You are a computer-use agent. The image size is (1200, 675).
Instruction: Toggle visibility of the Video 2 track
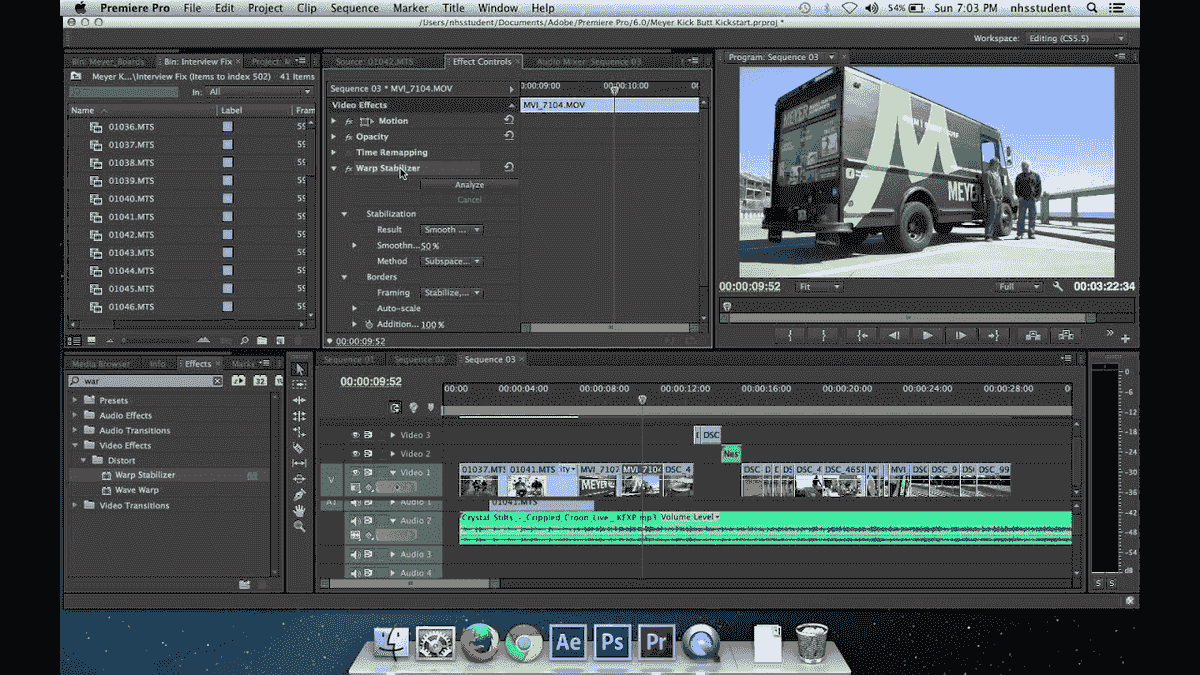click(x=356, y=453)
